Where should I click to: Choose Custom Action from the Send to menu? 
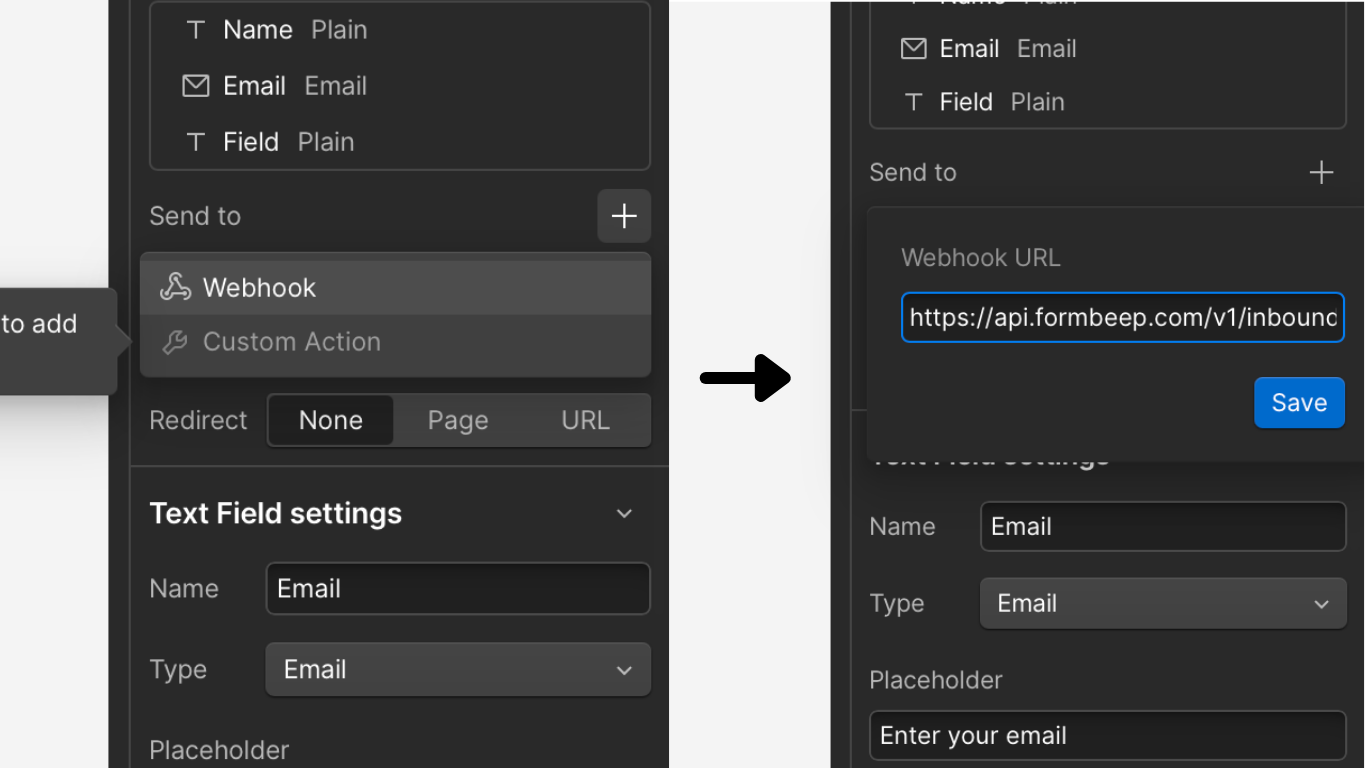click(291, 341)
